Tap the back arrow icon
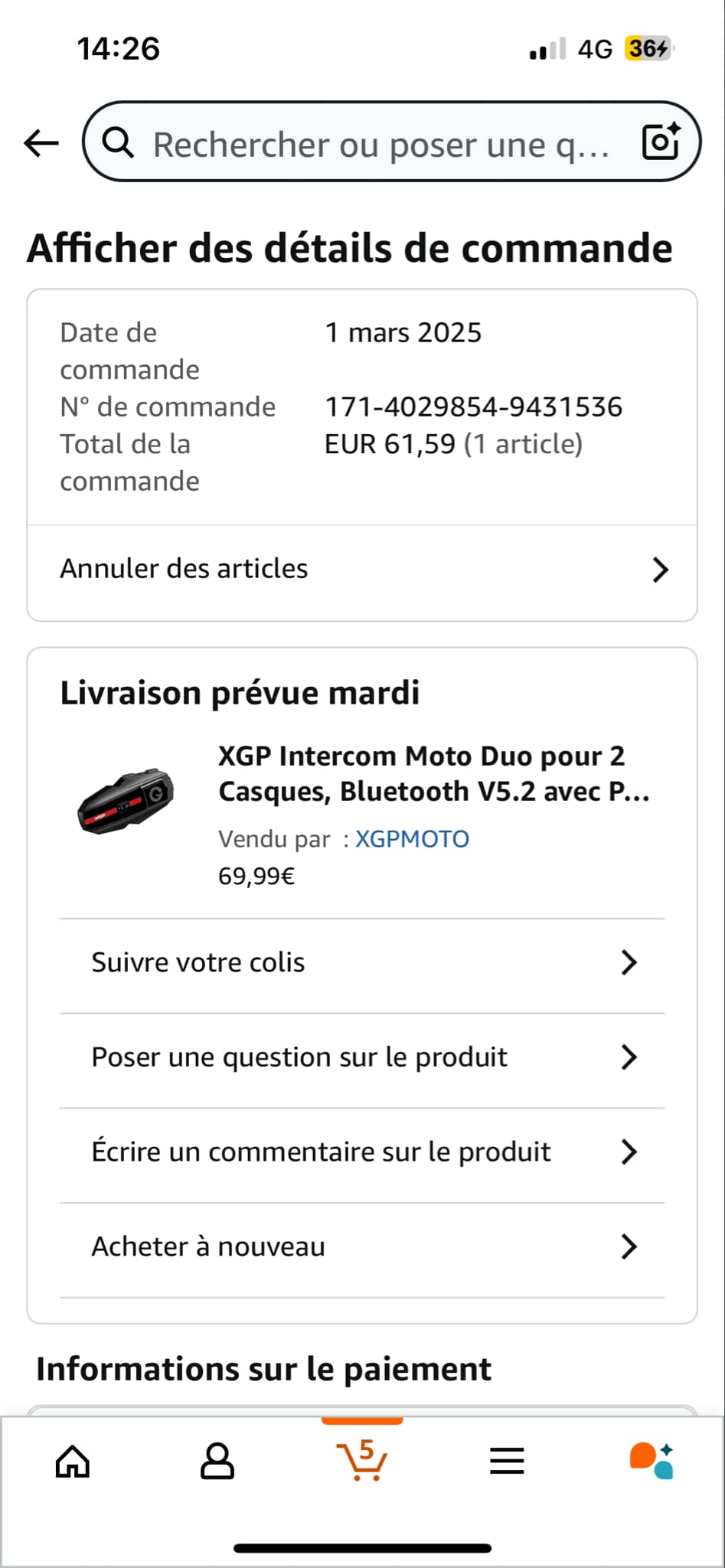Screen dimensions: 725x1568 pos(41,142)
